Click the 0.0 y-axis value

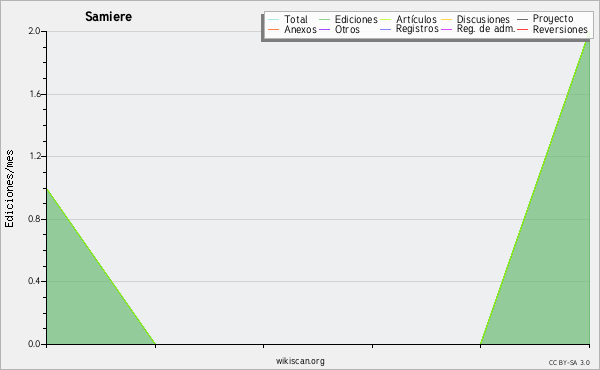point(34,344)
